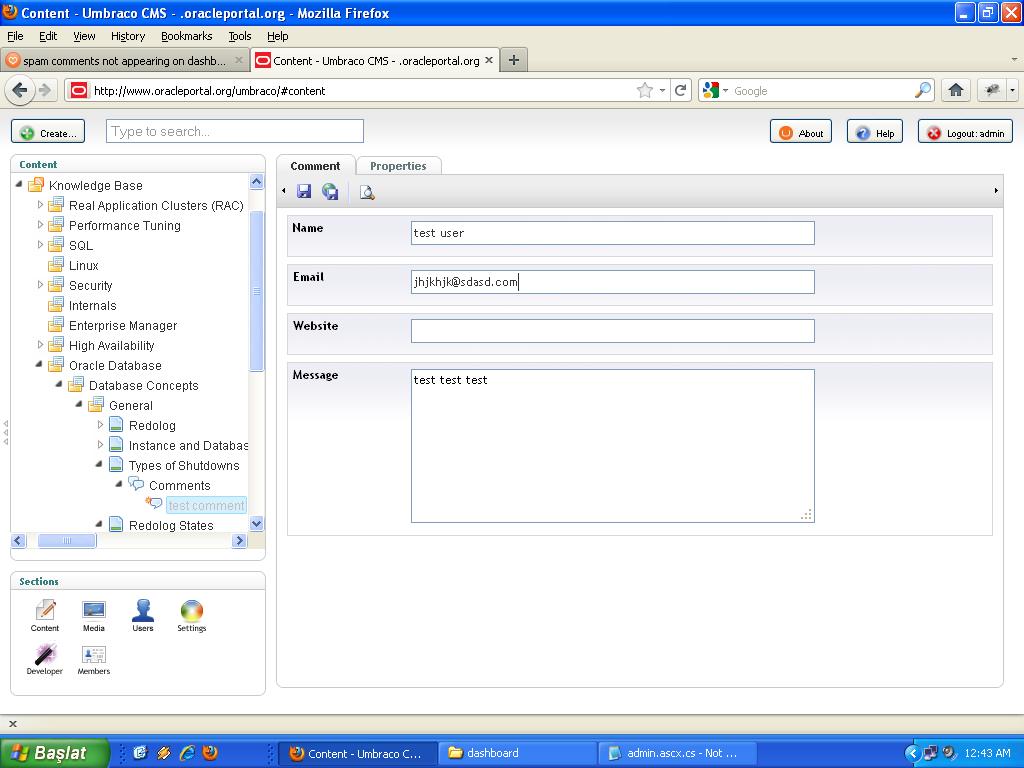Expand the Instance and Database node
The image size is (1024, 768).
100,445
